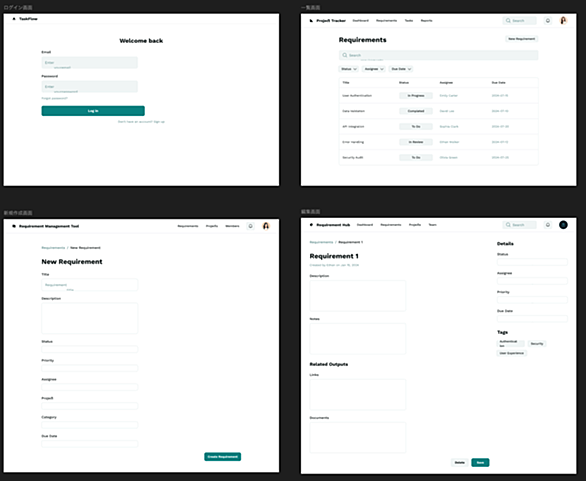Image resolution: width=586 pixels, height=481 pixels.
Task: Select Dashboard in Requirement Hub nav
Action: [x=365, y=225]
